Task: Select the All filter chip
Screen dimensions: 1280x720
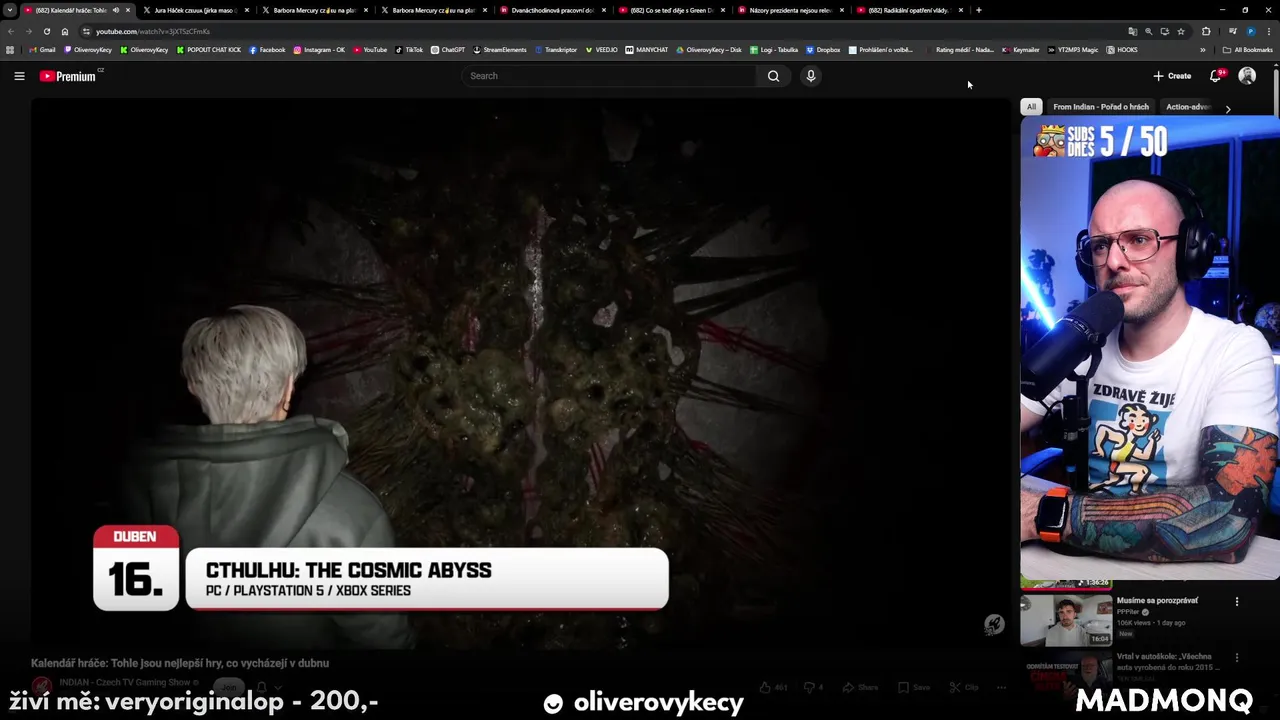Action: coord(1031,107)
